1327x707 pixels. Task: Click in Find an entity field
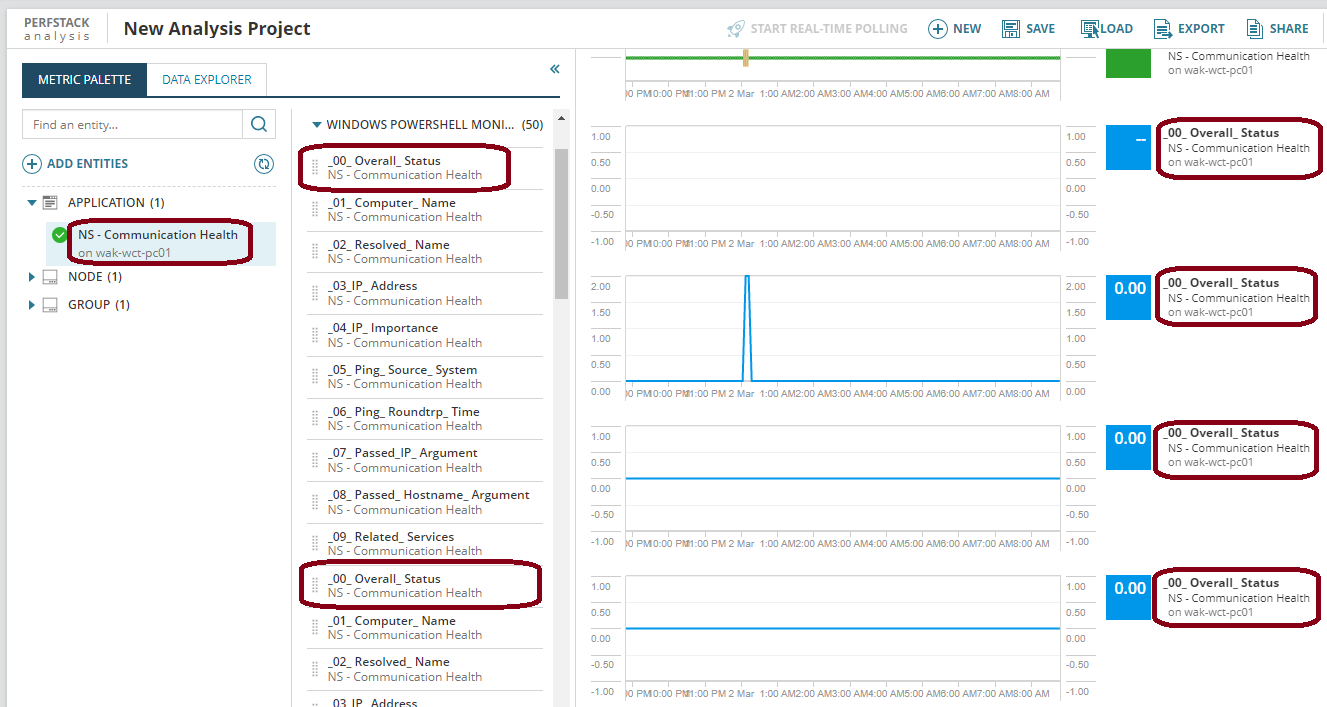click(x=132, y=125)
